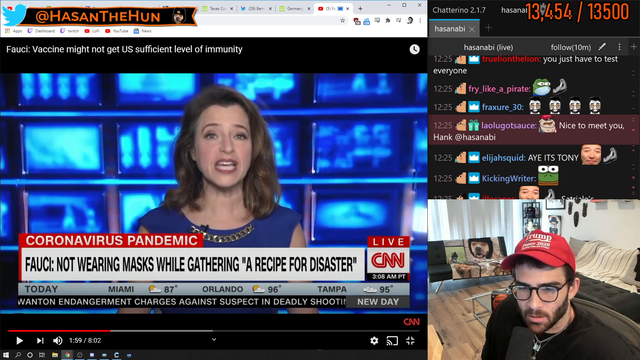
Task: Cast the video to a device
Action: (x=392, y=340)
